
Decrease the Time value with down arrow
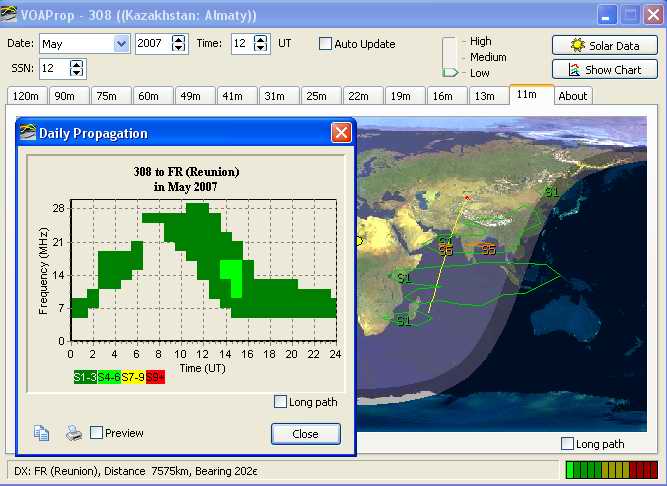(x=260, y=47)
